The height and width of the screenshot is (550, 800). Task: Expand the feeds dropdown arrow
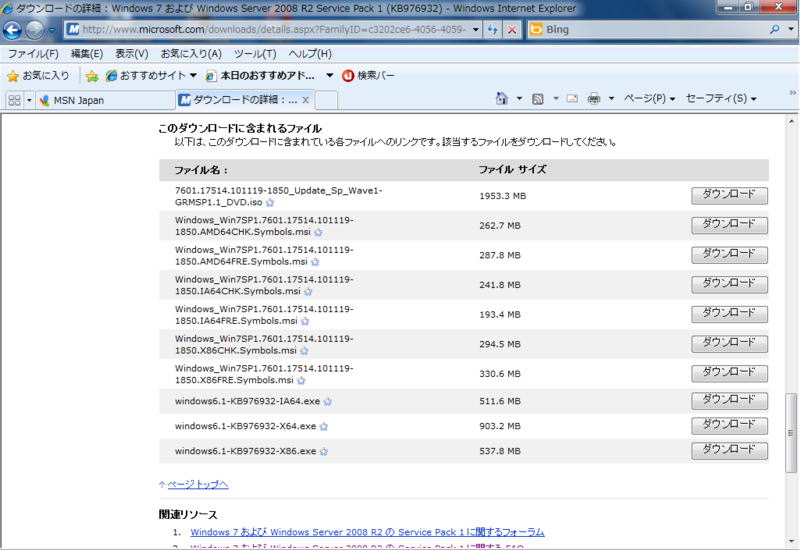[x=556, y=98]
